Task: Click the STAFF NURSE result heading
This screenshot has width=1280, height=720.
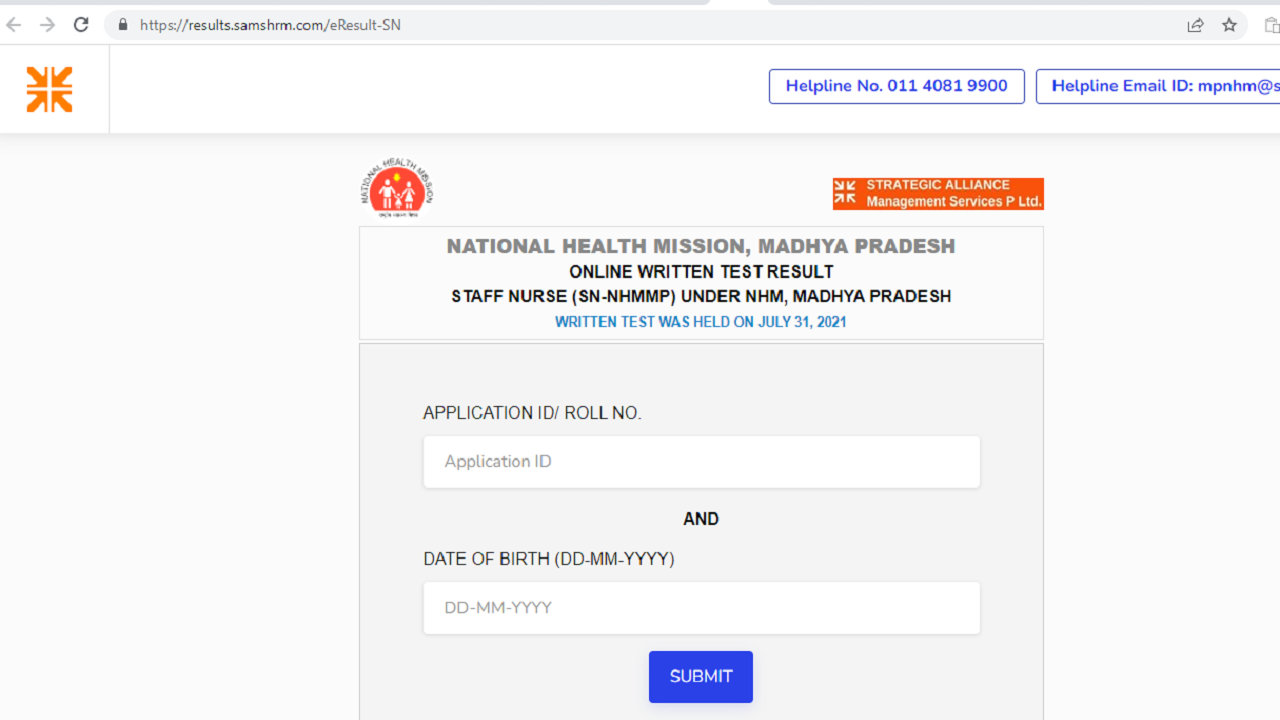Action: [700, 296]
